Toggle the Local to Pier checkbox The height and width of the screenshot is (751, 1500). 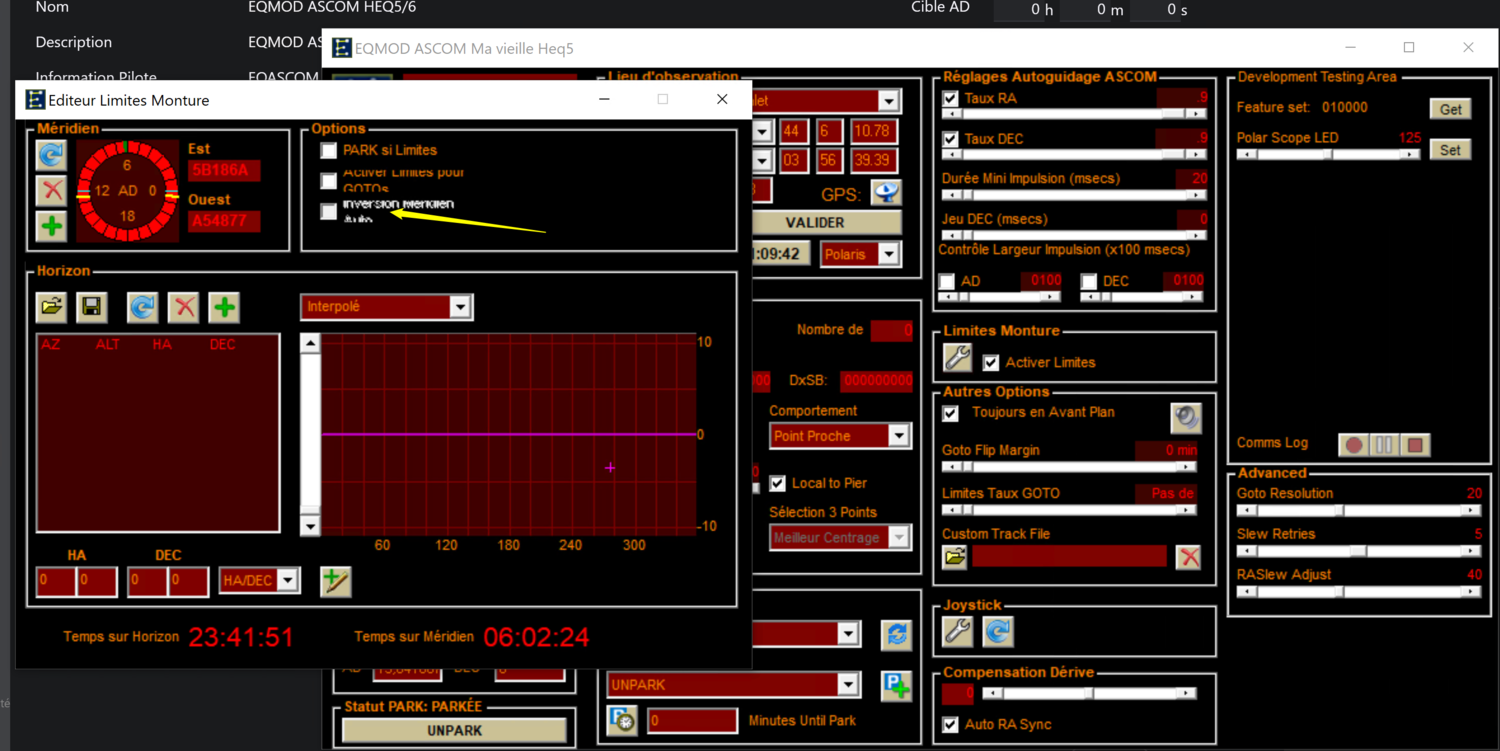pyautogui.click(x=777, y=483)
